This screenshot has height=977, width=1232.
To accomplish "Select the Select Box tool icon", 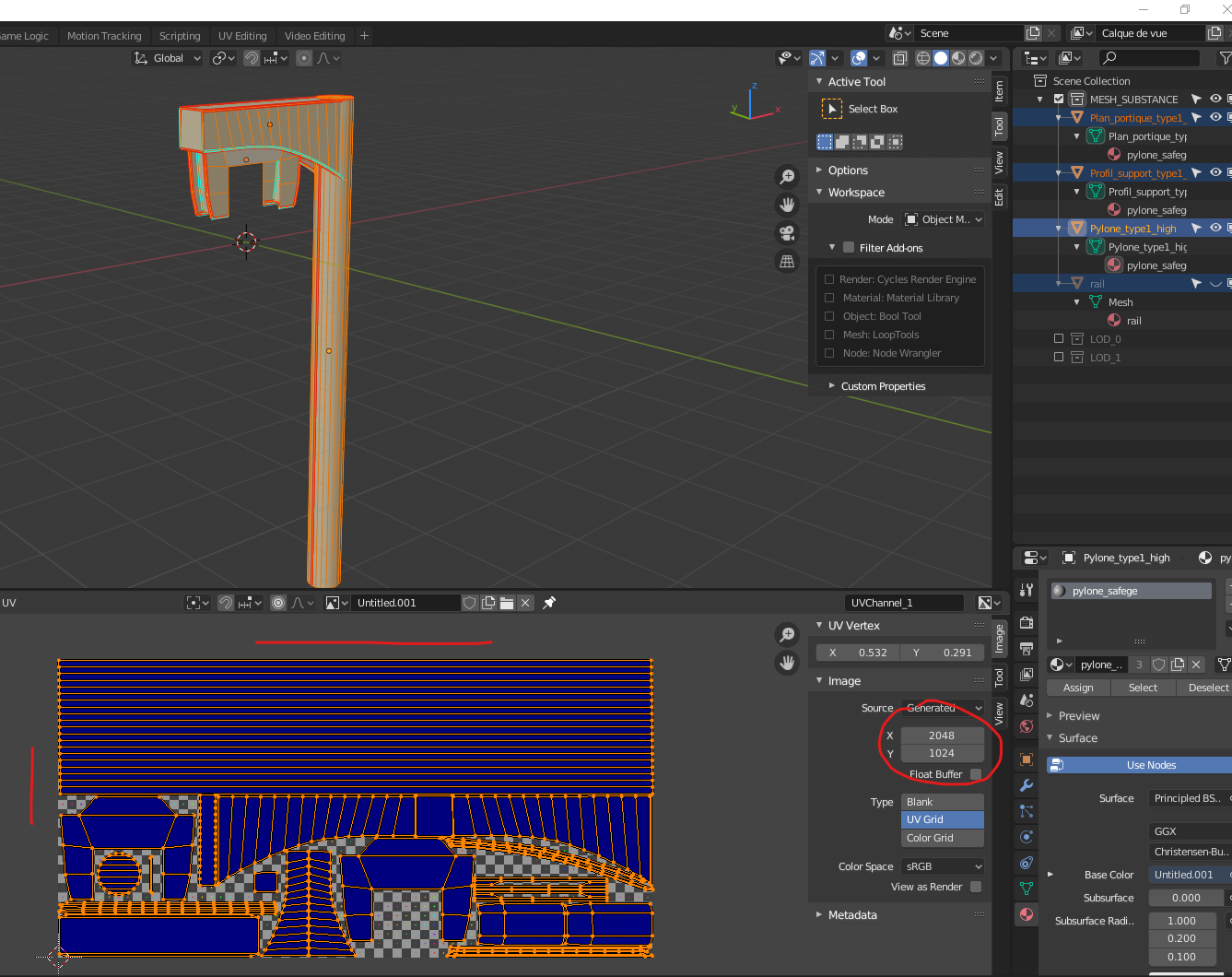I will pyautogui.click(x=832, y=109).
